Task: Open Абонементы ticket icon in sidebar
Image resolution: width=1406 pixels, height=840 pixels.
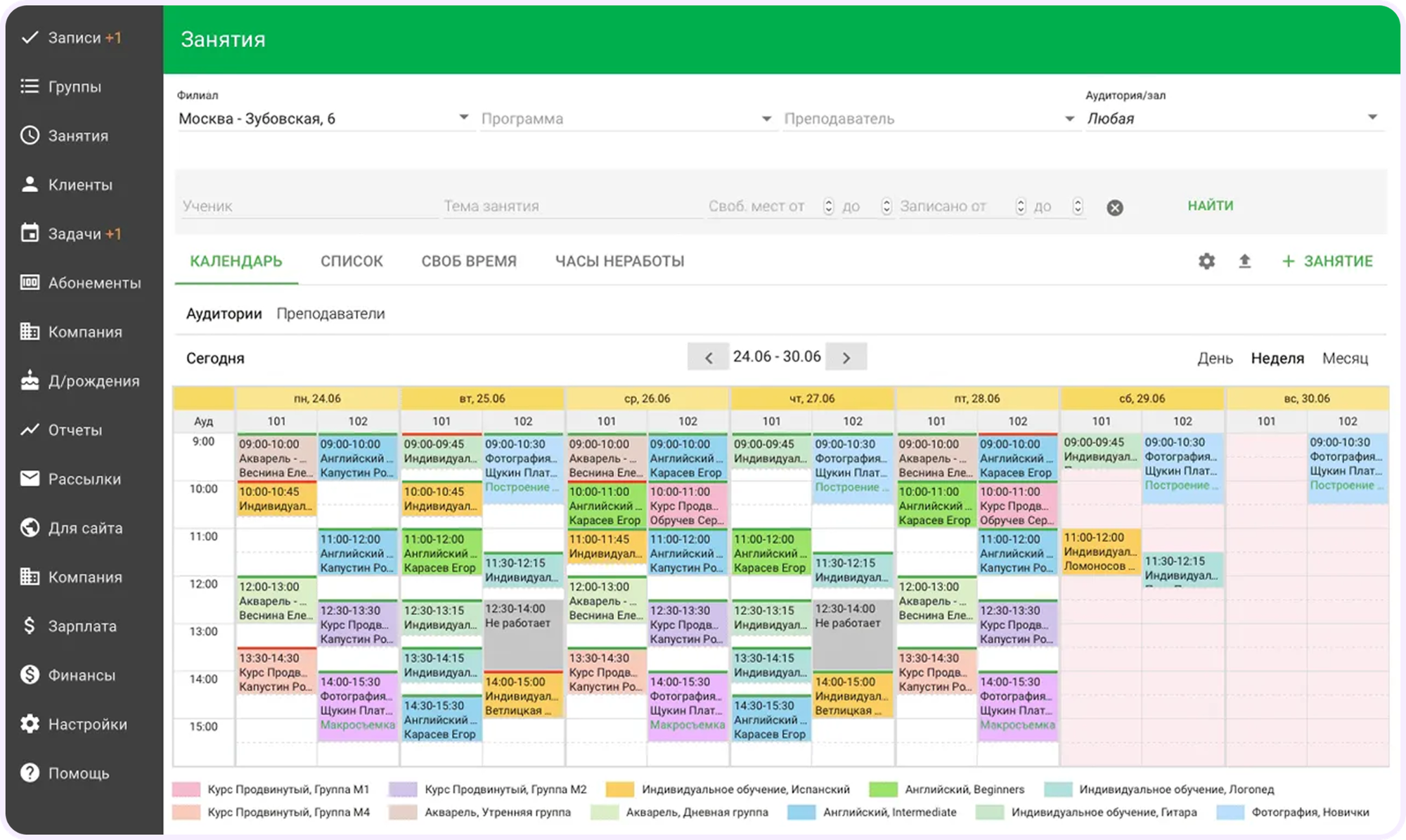Action: pos(30,283)
